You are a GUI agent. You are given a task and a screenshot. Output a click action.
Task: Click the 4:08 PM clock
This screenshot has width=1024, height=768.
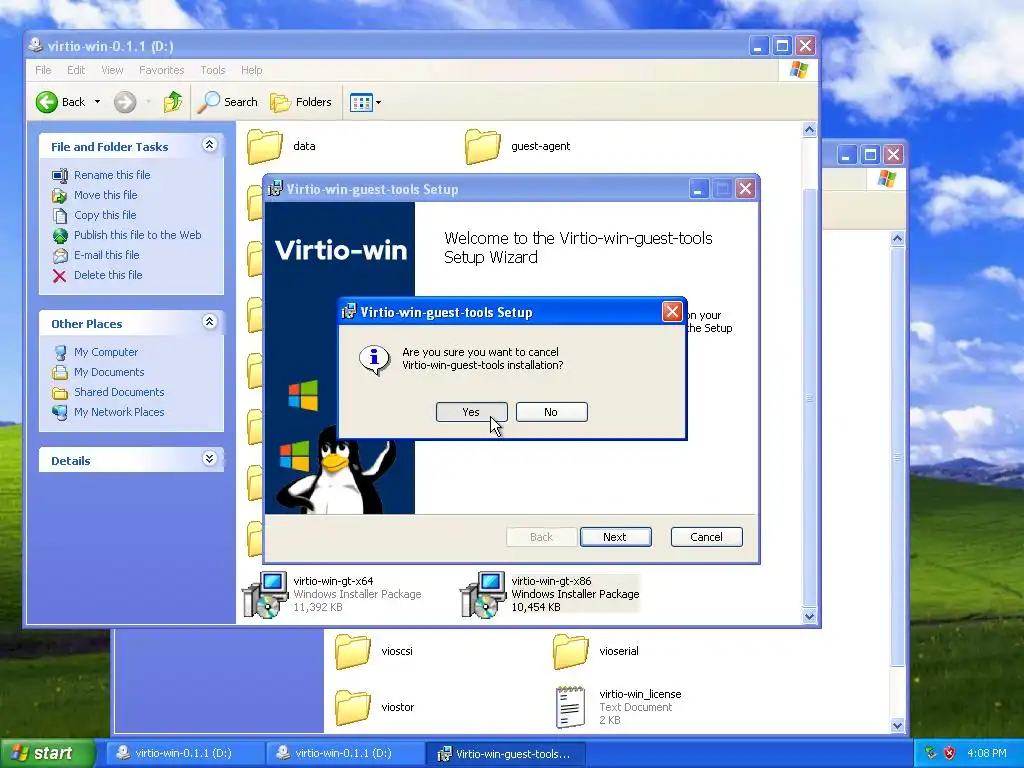[987, 753]
